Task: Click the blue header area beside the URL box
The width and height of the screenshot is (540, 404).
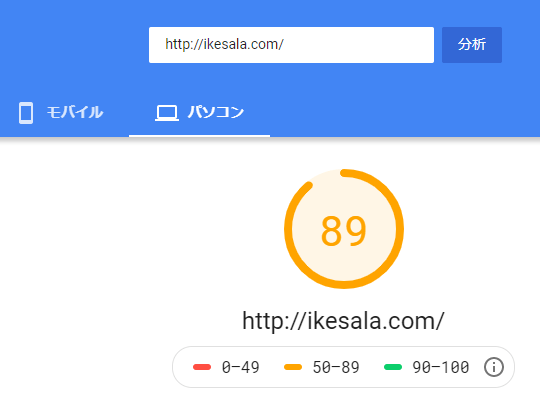Action: tap(74, 45)
